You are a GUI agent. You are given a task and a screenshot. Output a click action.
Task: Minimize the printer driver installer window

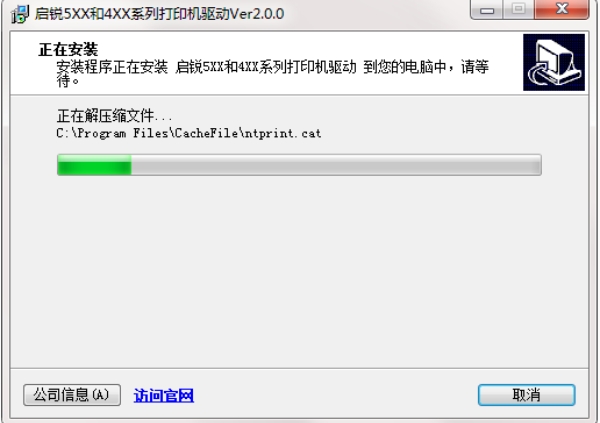tap(486, 10)
